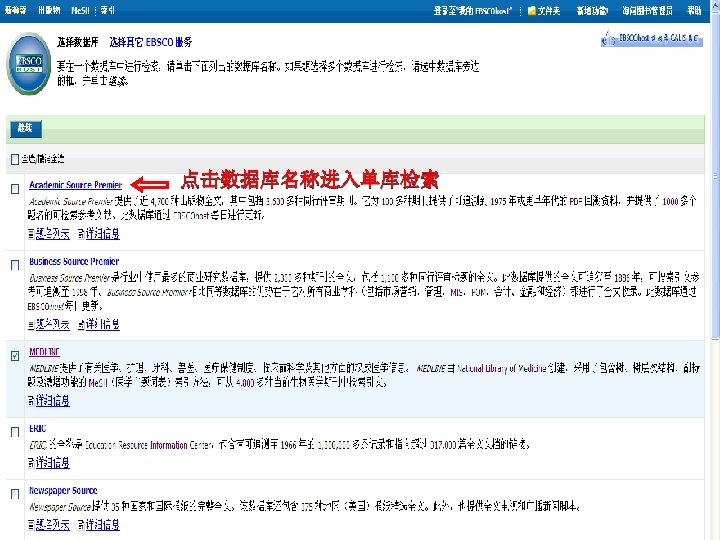Click the title list icon under Academic Source Premier
Image resolution: width=720 pixels, height=540 pixels.
(x=31, y=234)
